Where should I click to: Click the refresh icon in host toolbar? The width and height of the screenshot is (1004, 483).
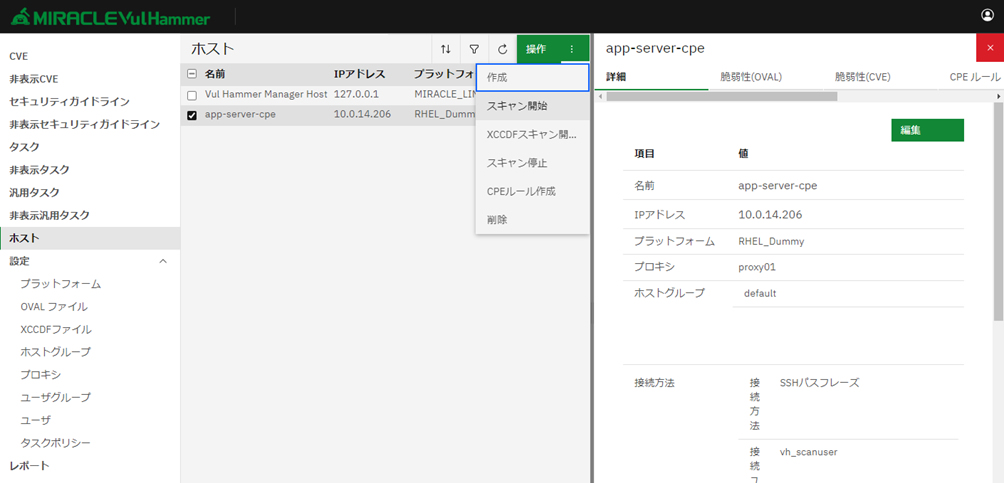(502, 49)
